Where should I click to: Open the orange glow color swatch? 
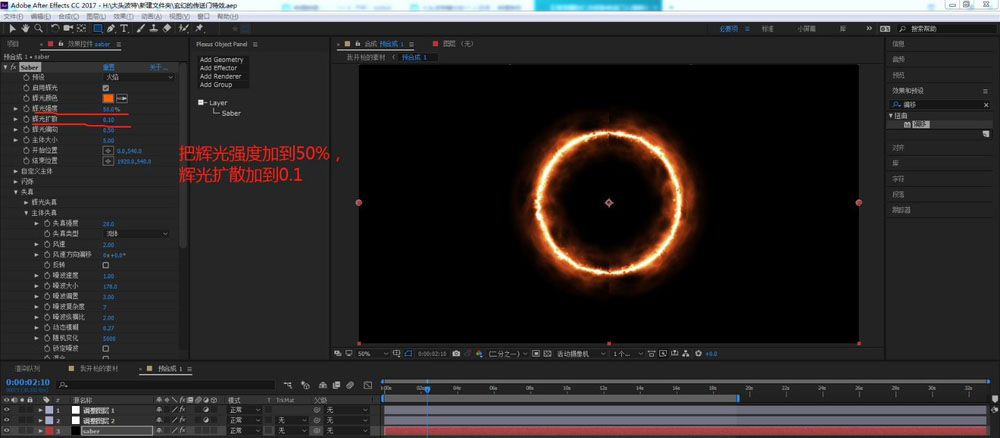[107, 98]
